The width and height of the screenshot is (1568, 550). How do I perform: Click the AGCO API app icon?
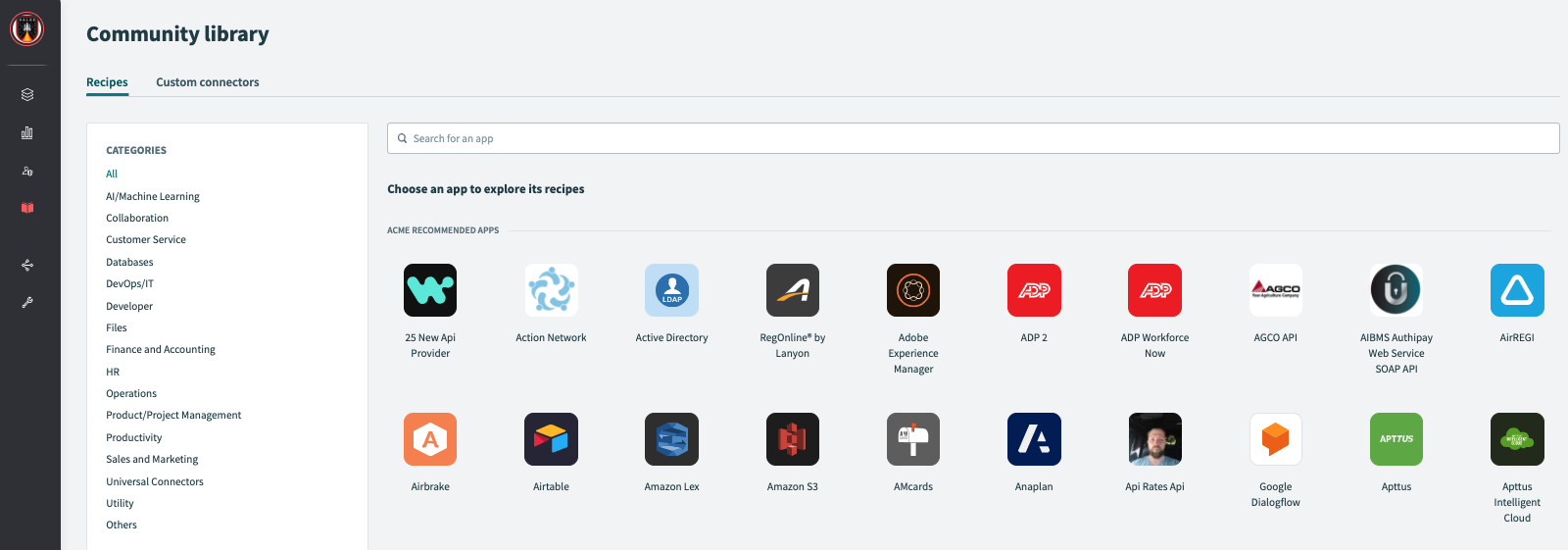1275,290
